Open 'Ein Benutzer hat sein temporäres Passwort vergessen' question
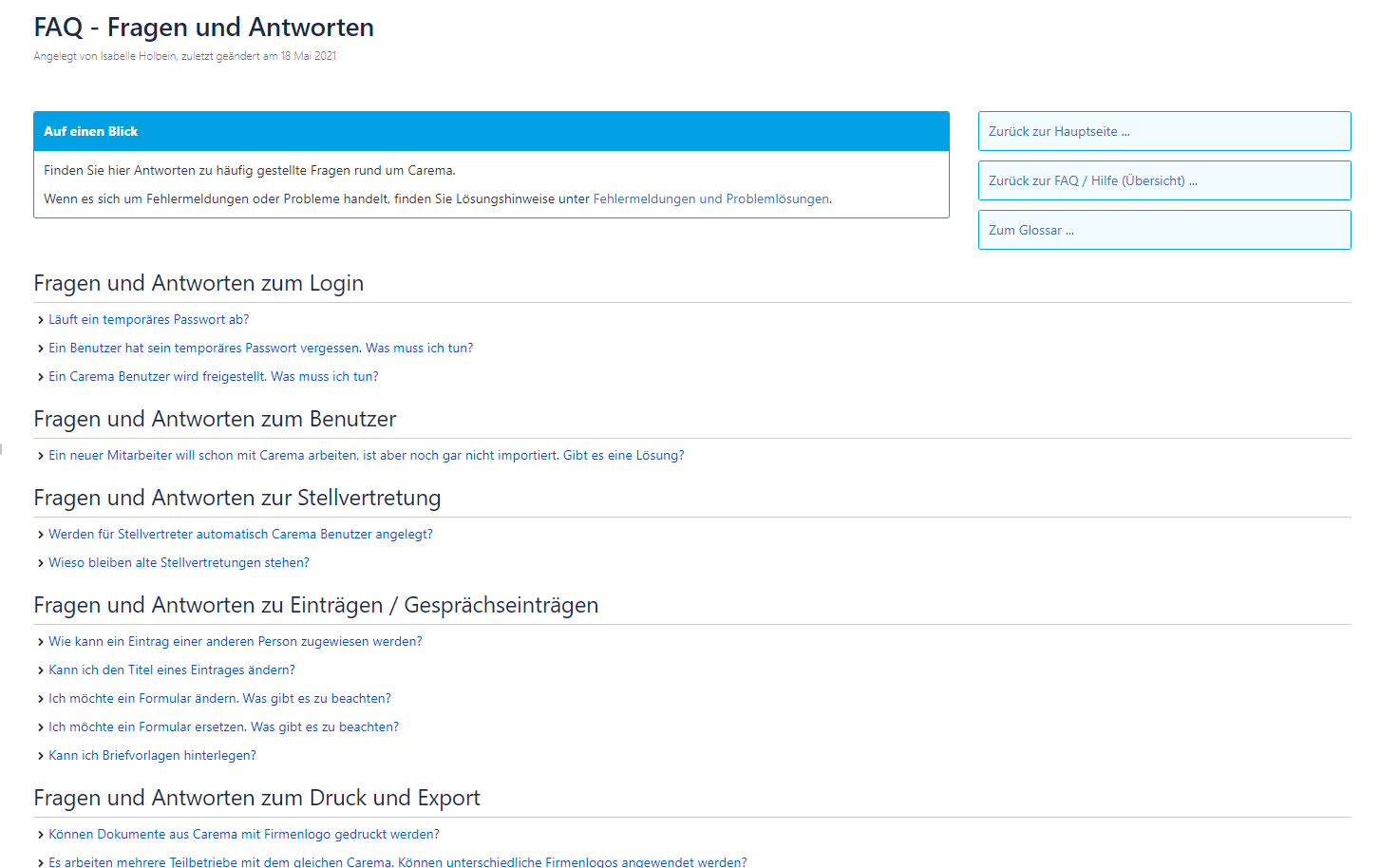1399x868 pixels. pos(261,349)
